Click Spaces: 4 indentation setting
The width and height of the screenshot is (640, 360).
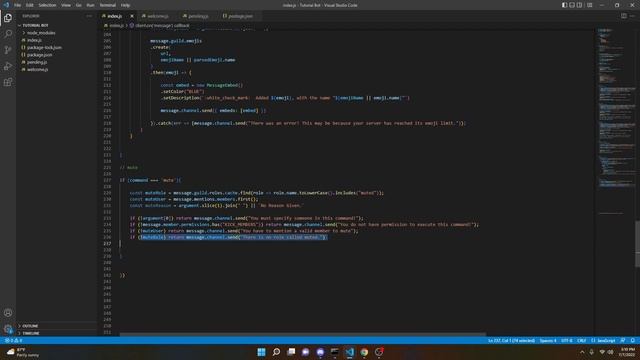point(548,340)
